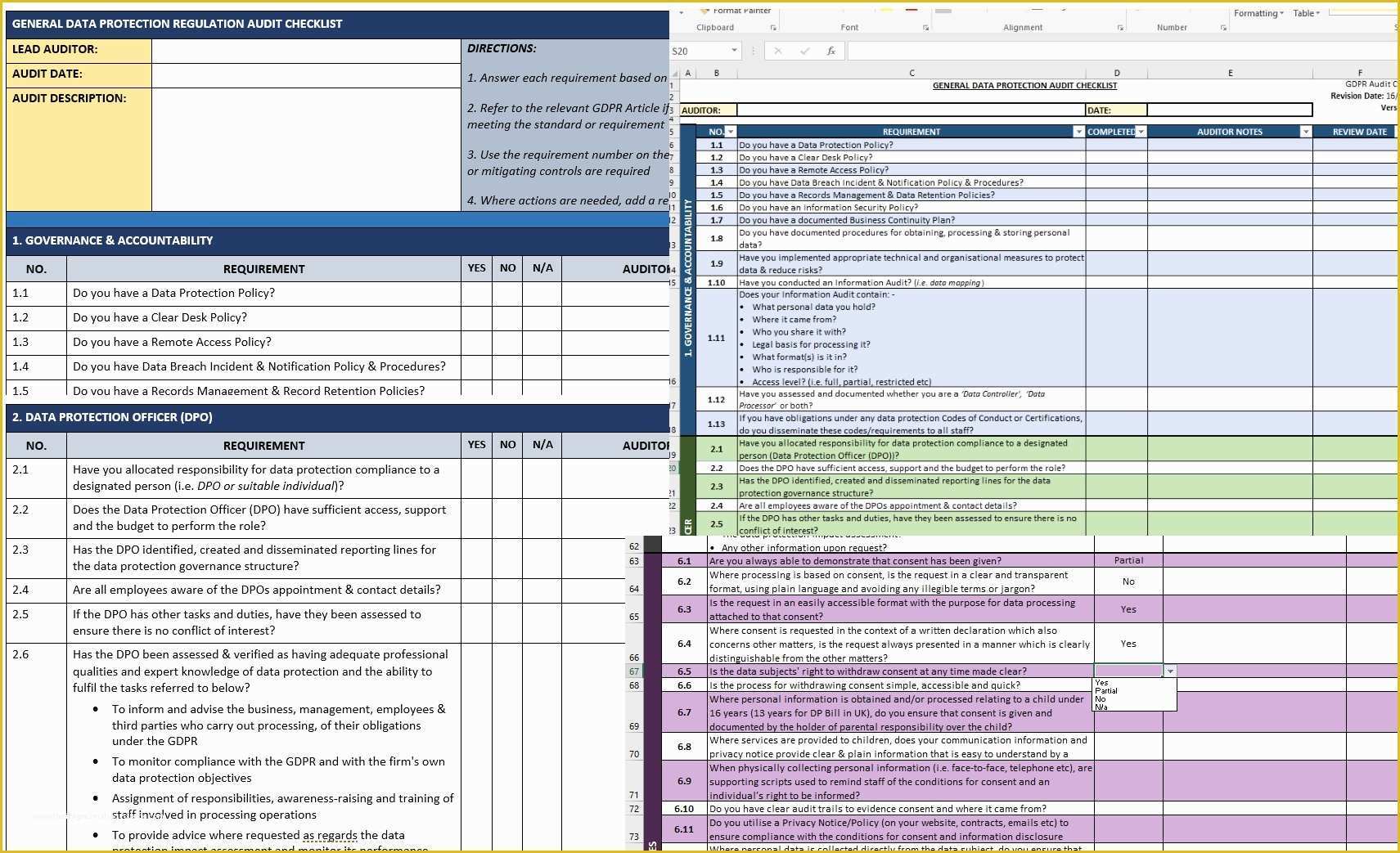Click the formula bar confirm checkmark
This screenshot has height=853, width=1400.
[804, 51]
